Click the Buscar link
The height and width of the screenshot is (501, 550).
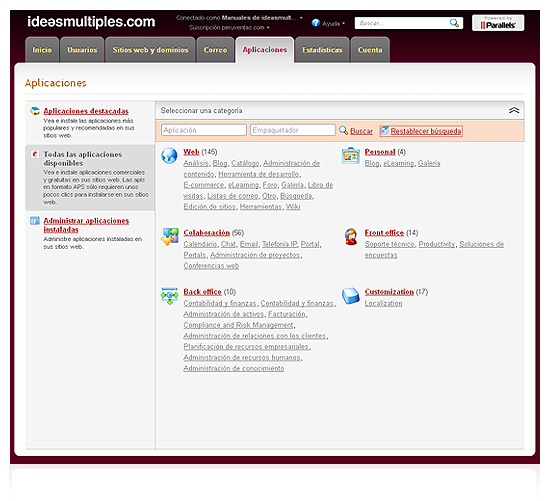(x=361, y=131)
